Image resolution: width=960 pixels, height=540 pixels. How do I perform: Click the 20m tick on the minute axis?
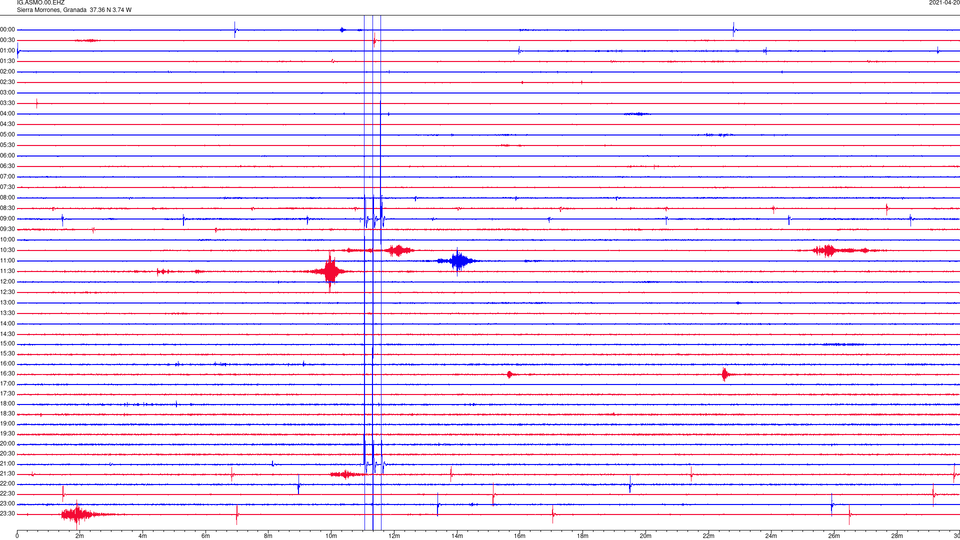645,536
